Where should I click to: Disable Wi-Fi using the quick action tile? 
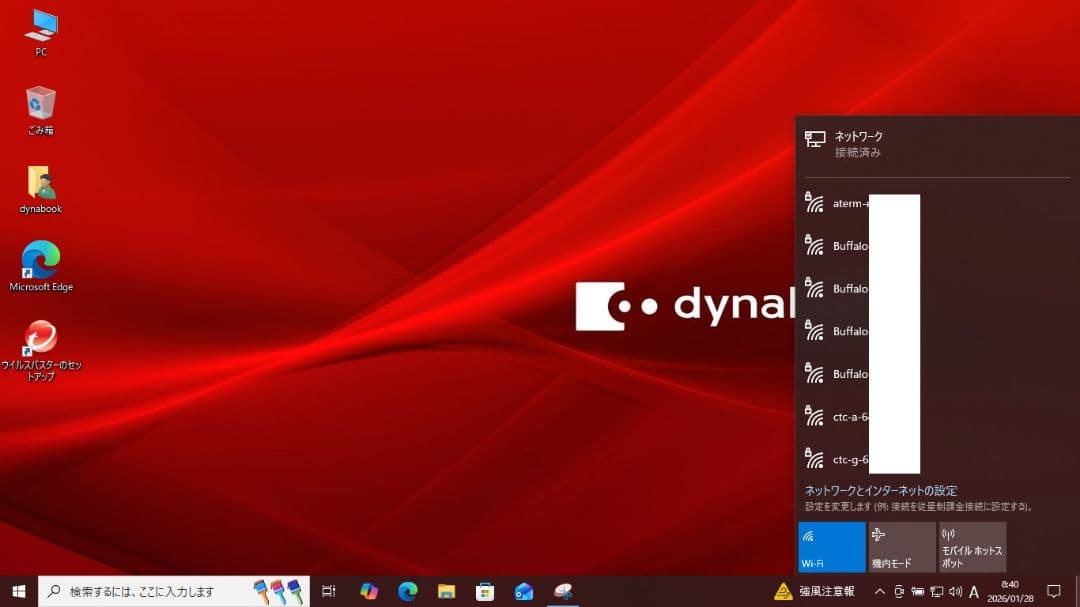(x=830, y=547)
